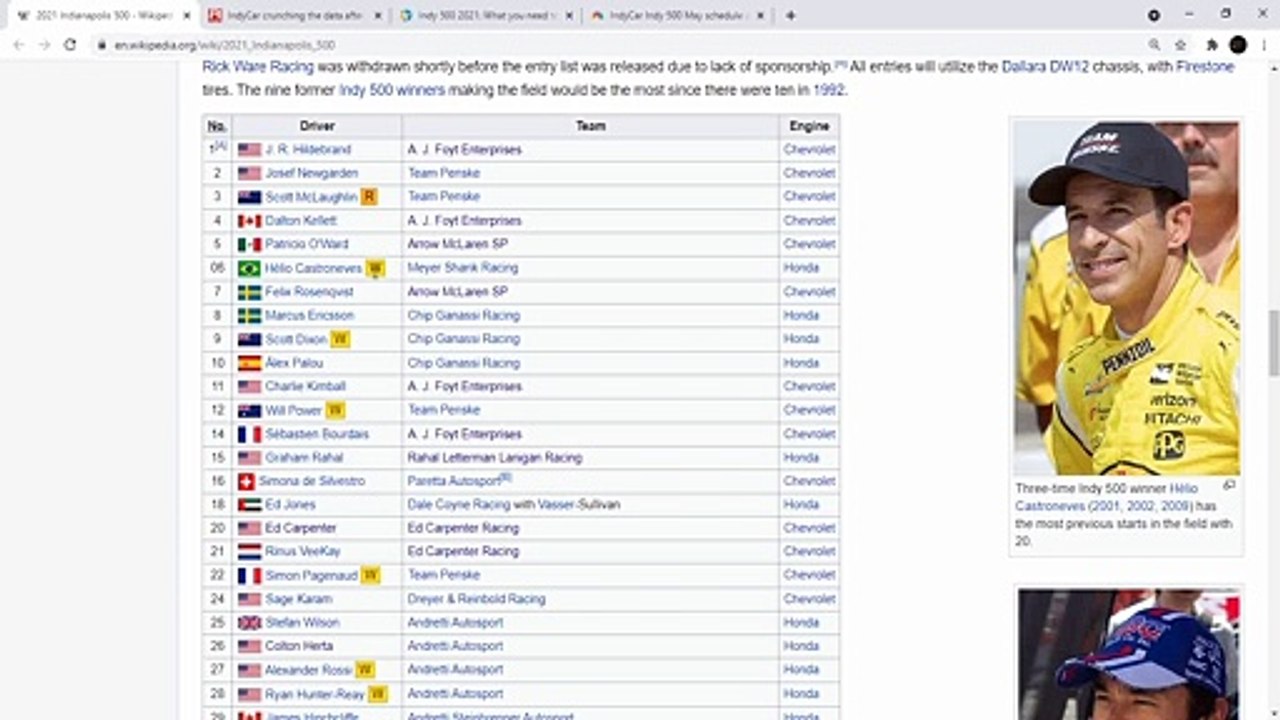Image resolution: width=1280 pixels, height=720 pixels.
Task: Open the Alexander Rossi link
Action: coord(308,670)
